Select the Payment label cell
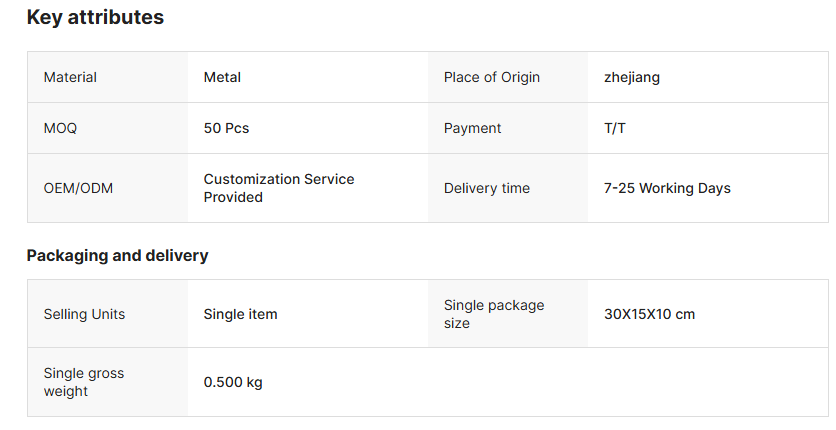 (472, 128)
